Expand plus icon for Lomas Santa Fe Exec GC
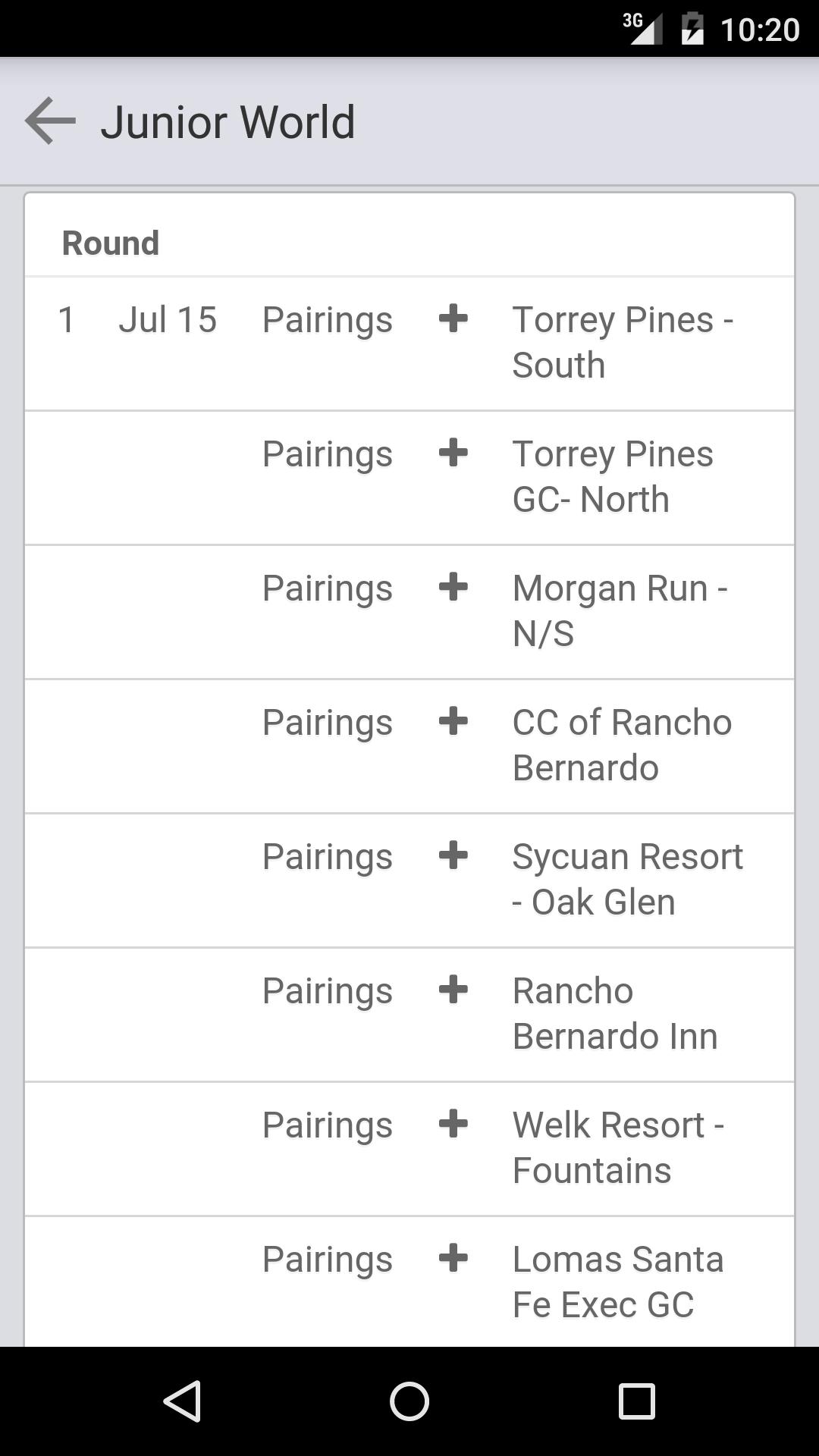This screenshot has height=1456, width=819. 453,1258
